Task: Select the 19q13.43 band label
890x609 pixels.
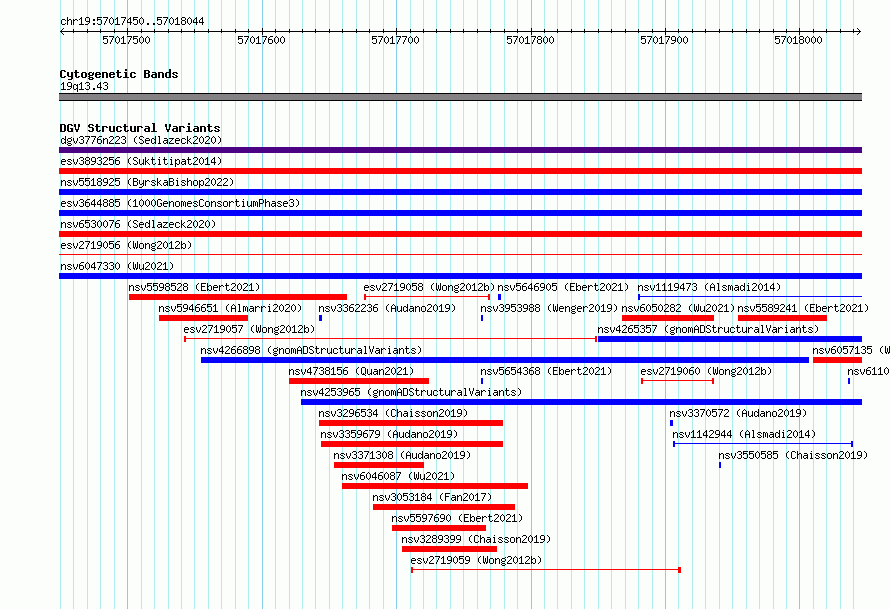Action: (84, 86)
